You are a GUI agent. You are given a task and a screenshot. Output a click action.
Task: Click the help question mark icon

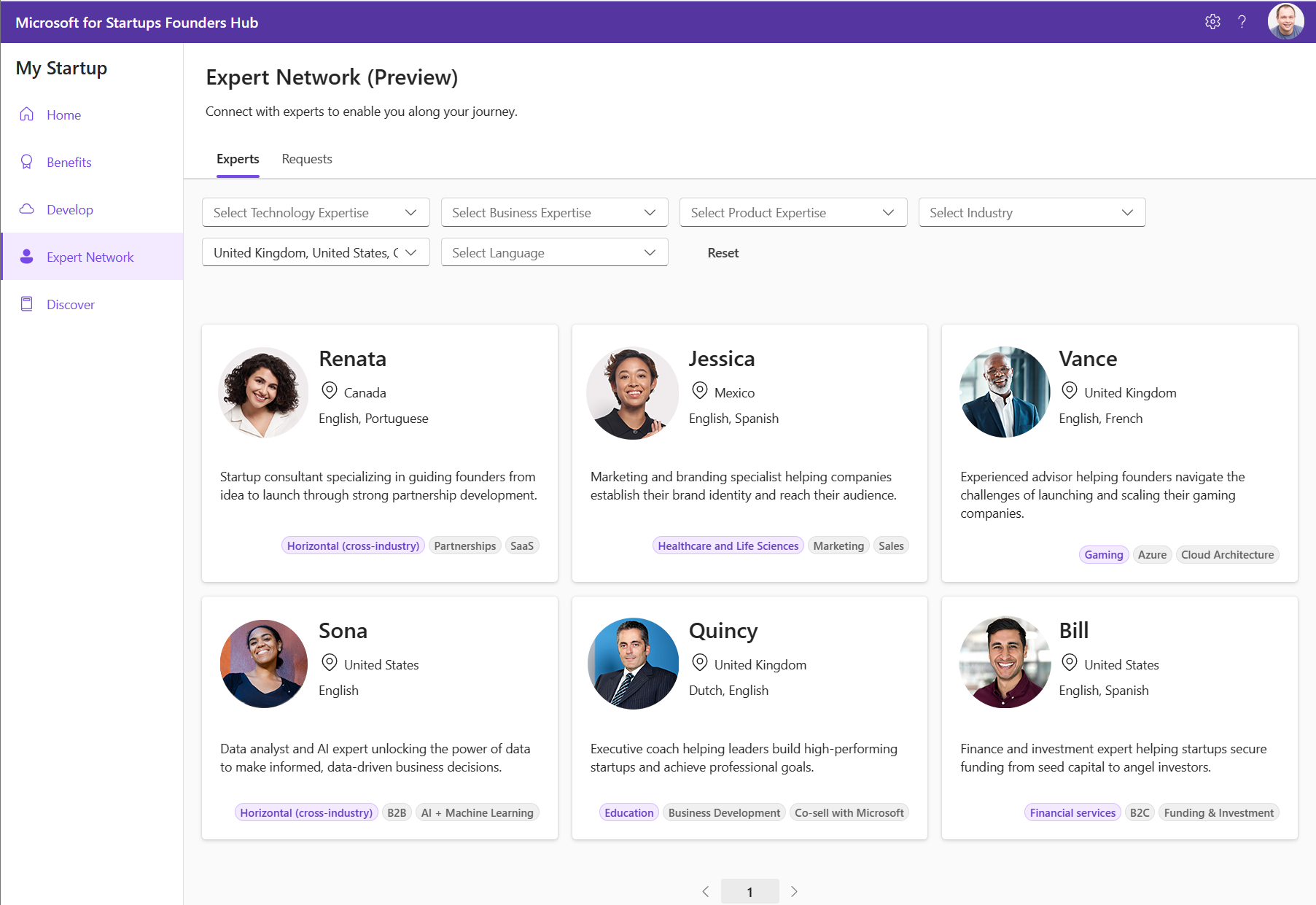point(1243,22)
